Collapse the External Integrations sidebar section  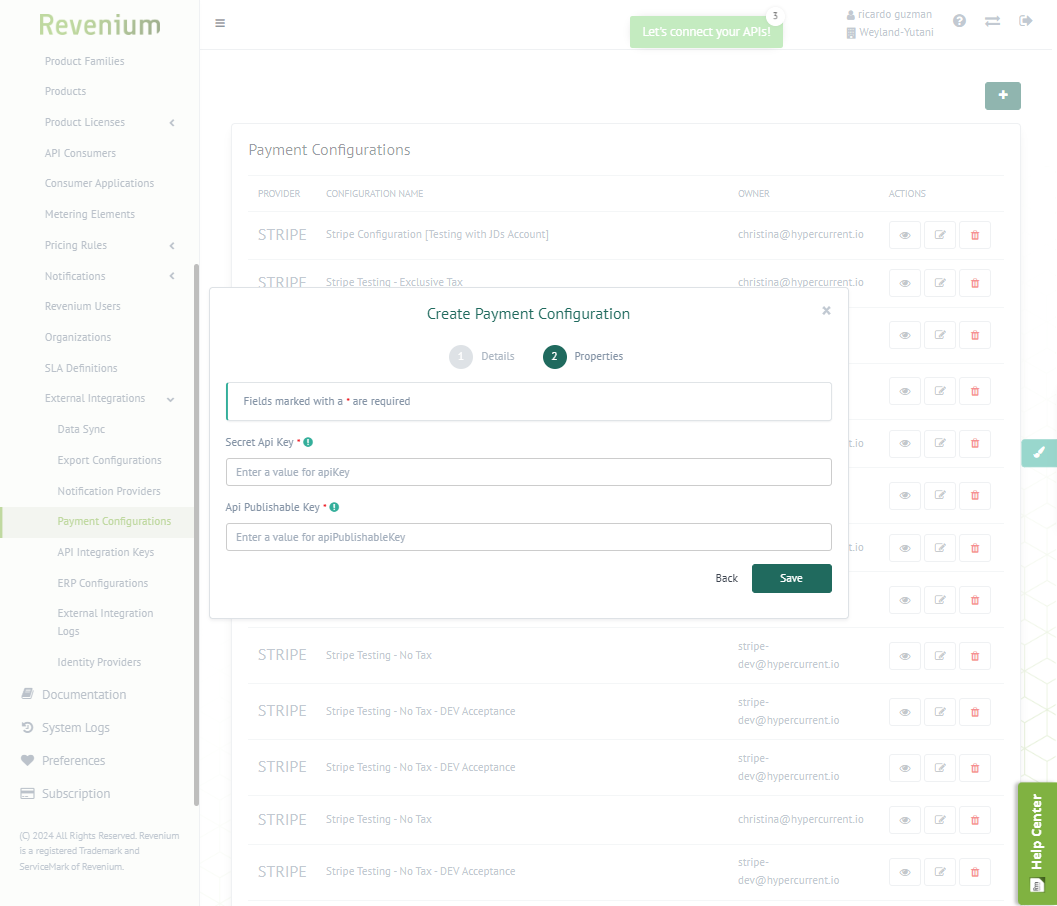171,399
